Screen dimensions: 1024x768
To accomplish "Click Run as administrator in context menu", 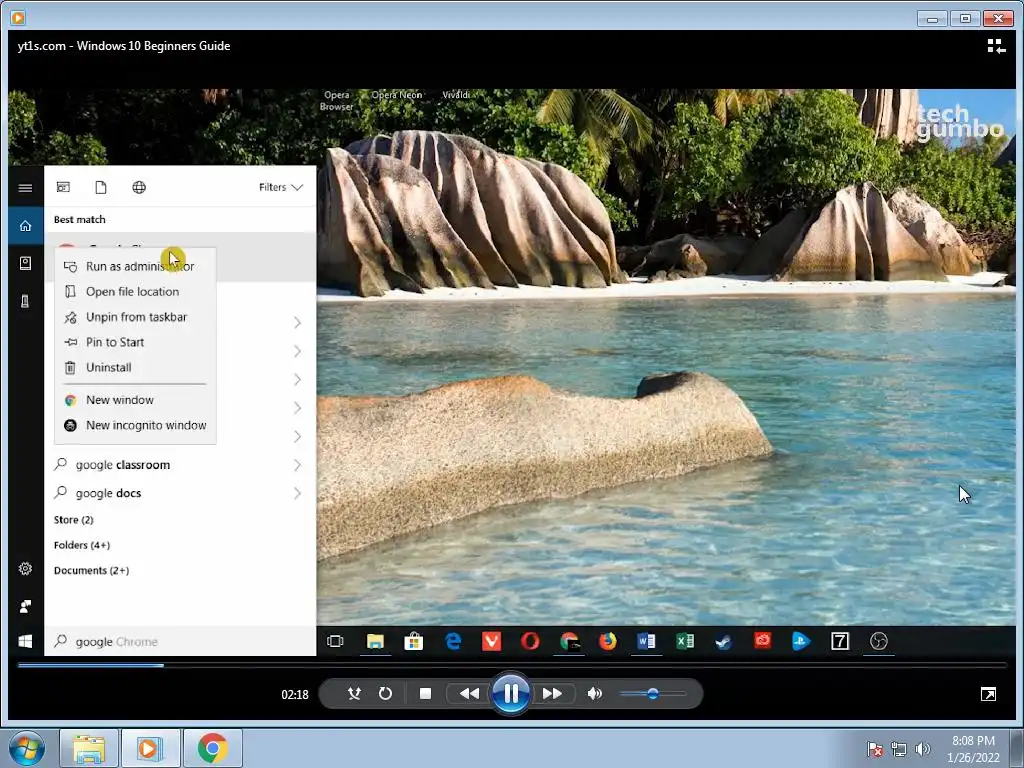I will (135, 266).
